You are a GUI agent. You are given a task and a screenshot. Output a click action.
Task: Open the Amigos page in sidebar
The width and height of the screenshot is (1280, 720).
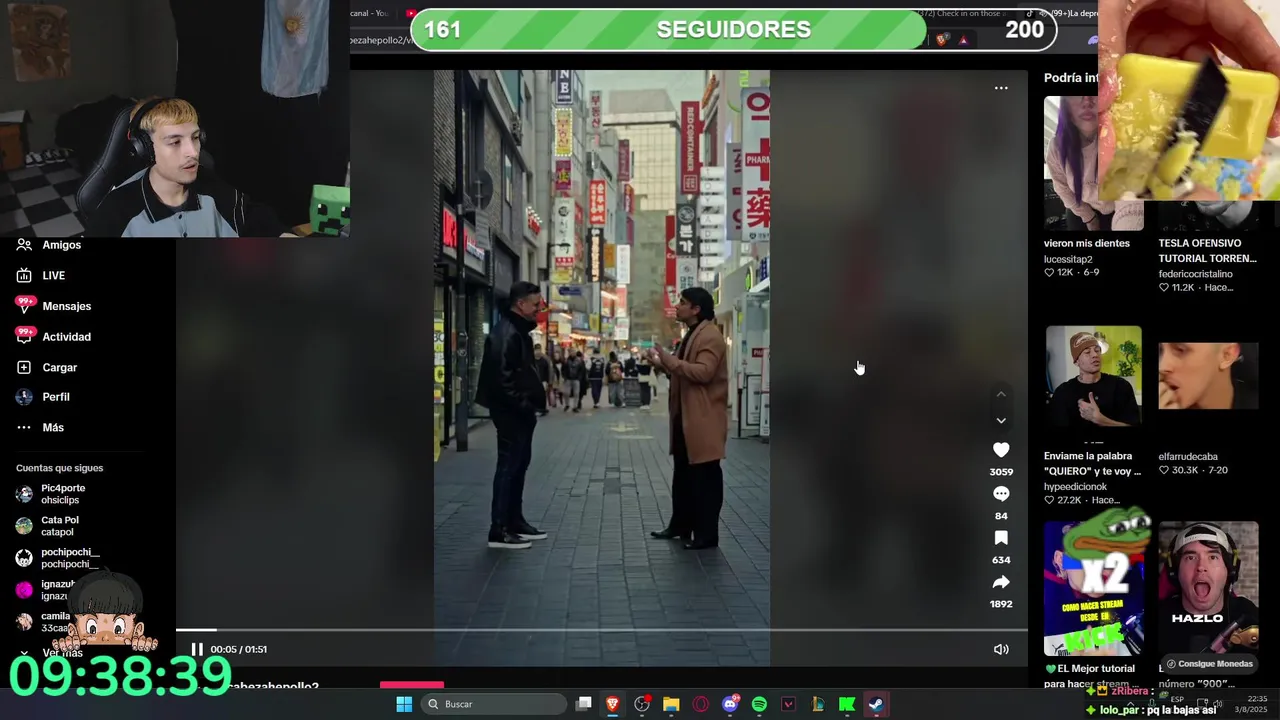61,245
